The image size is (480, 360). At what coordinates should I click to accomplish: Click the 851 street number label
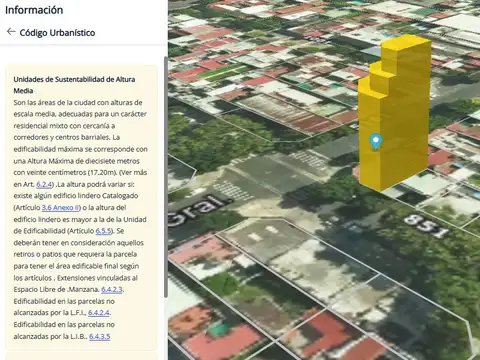(x=426, y=225)
